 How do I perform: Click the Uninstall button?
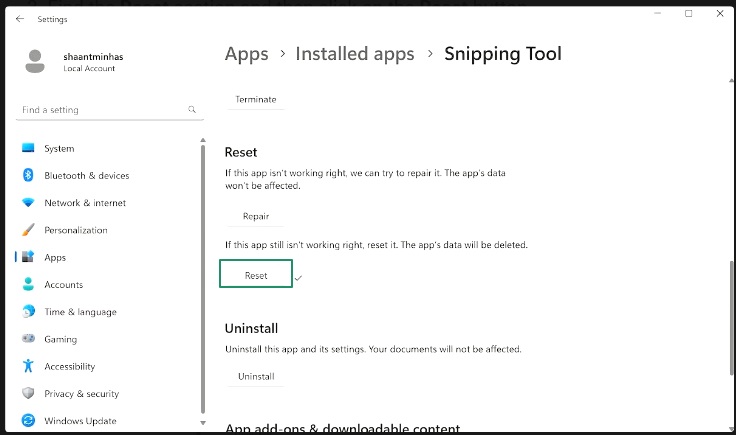tap(256, 376)
